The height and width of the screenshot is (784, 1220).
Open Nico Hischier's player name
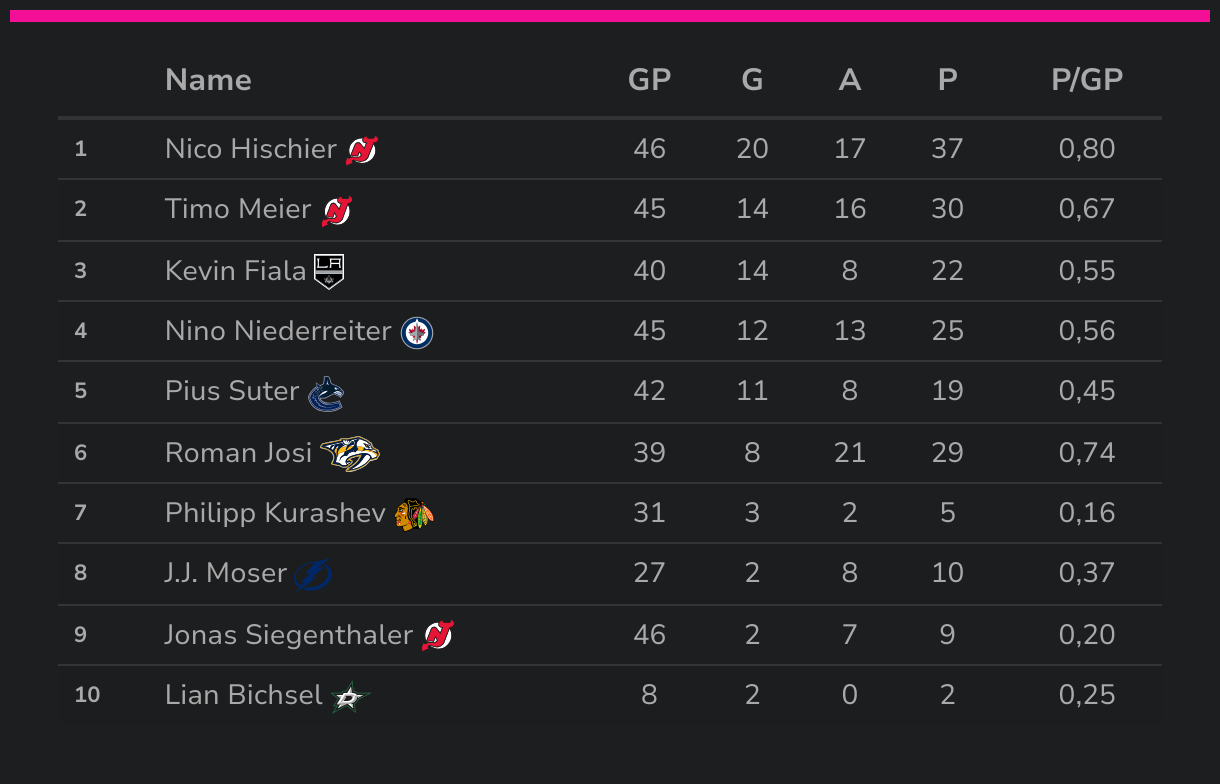coord(250,149)
